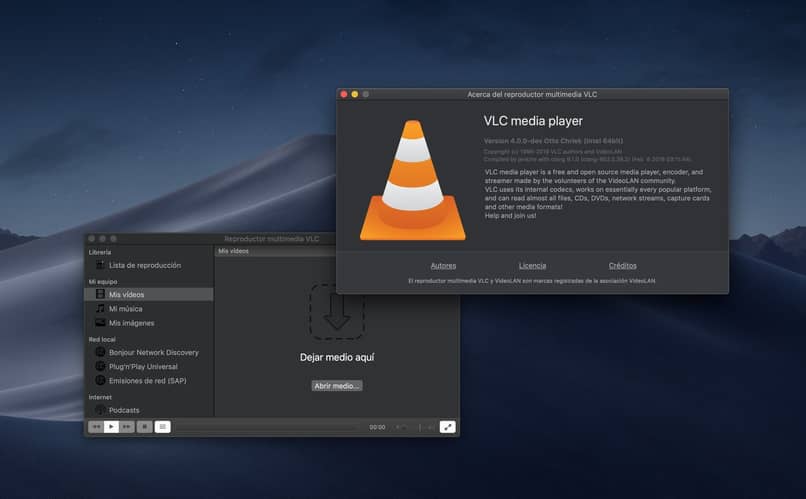Image resolution: width=806 pixels, height=499 pixels.
Task: Click the VLC media player heading
Action: (x=533, y=121)
